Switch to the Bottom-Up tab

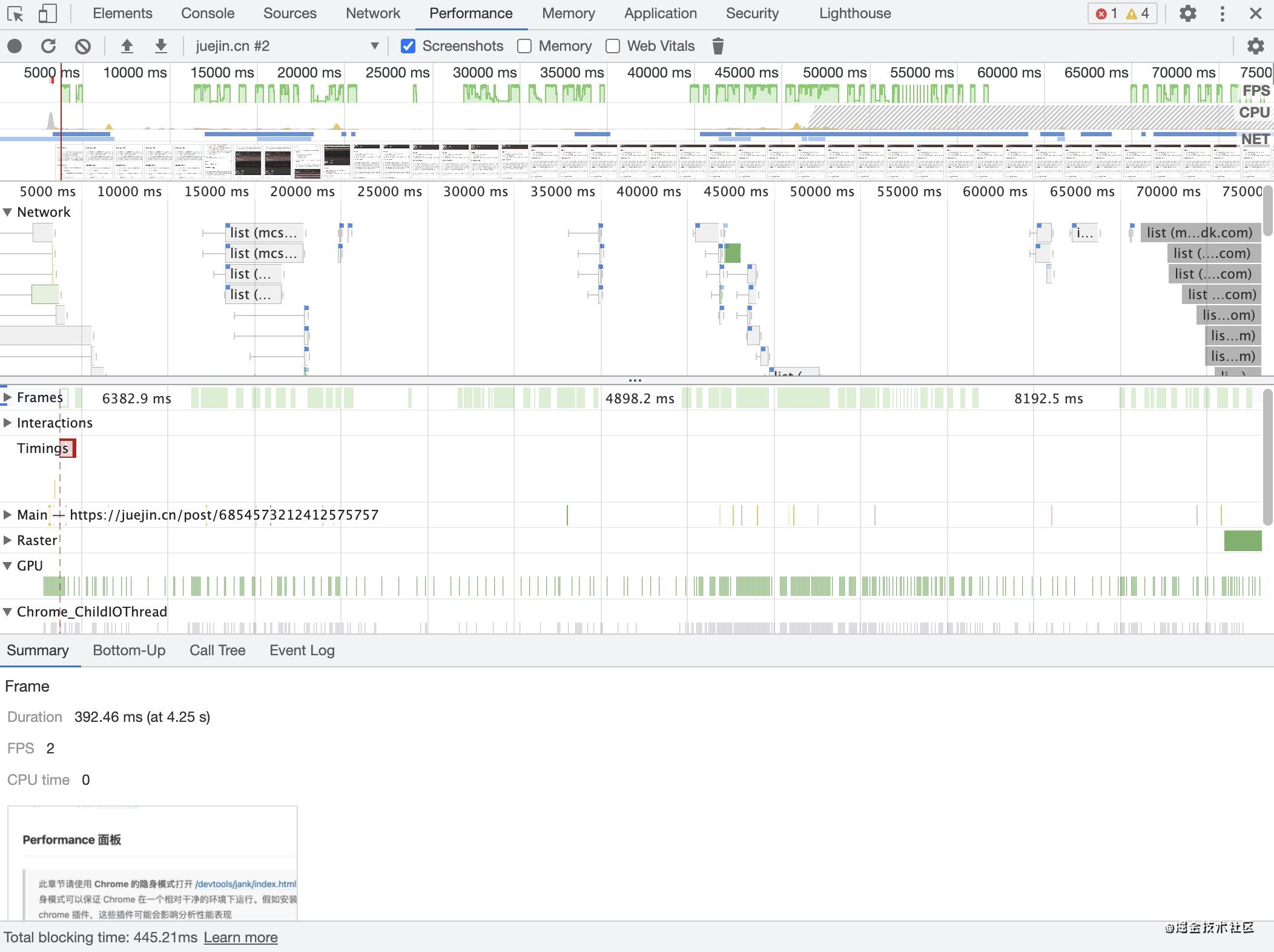click(x=129, y=650)
